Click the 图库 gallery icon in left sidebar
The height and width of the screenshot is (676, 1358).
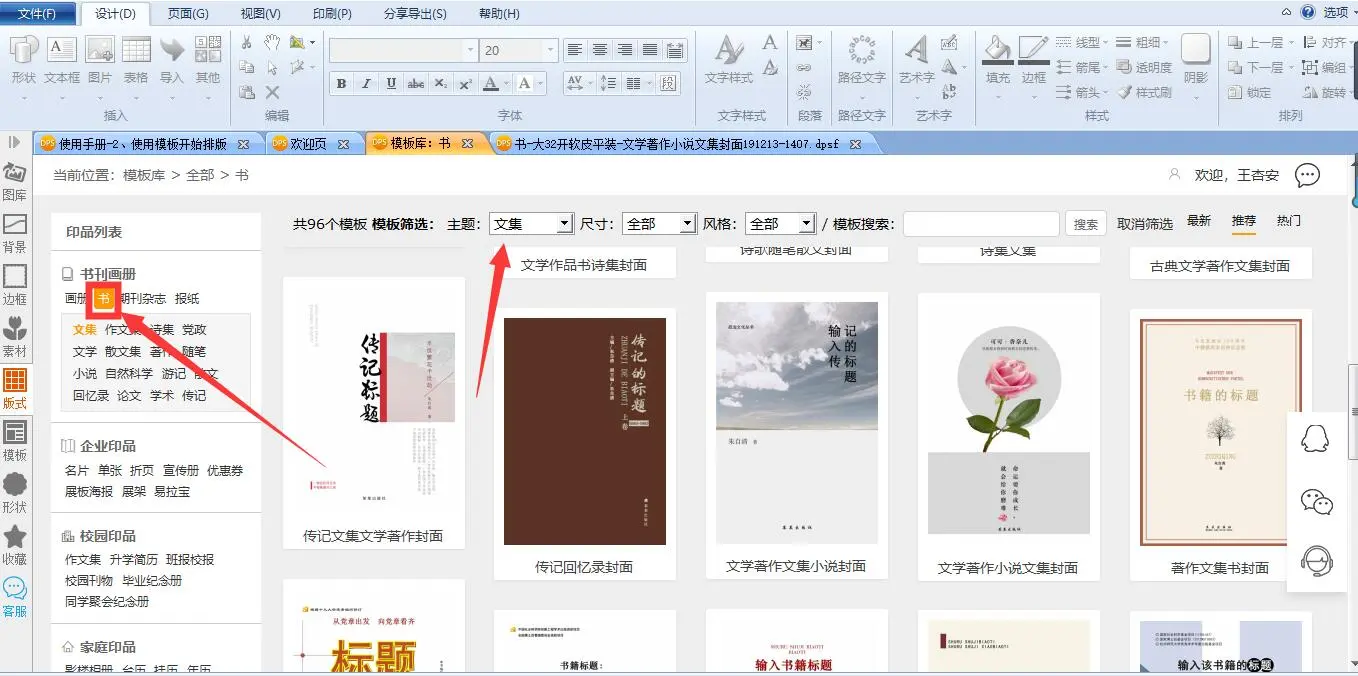click(15, 173)
